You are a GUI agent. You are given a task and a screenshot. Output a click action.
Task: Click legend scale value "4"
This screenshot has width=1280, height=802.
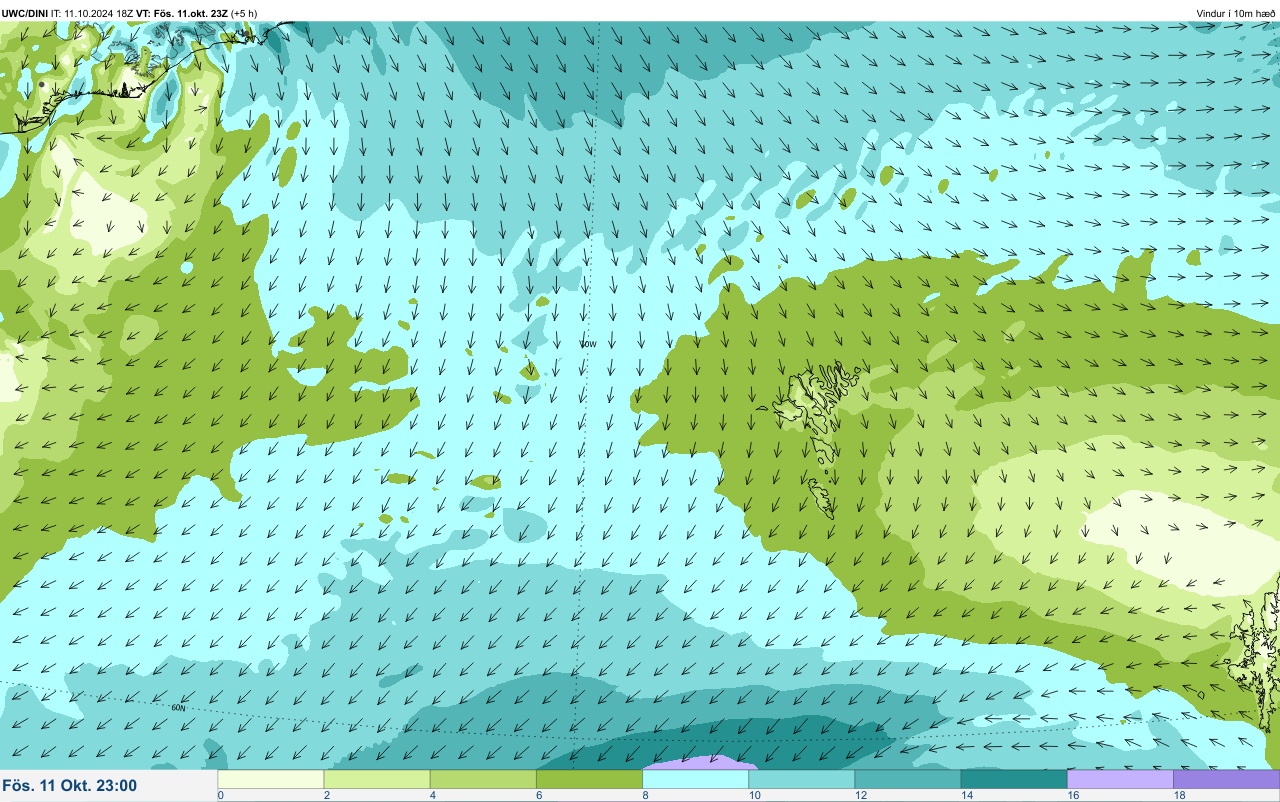click(x=432, y=795)
